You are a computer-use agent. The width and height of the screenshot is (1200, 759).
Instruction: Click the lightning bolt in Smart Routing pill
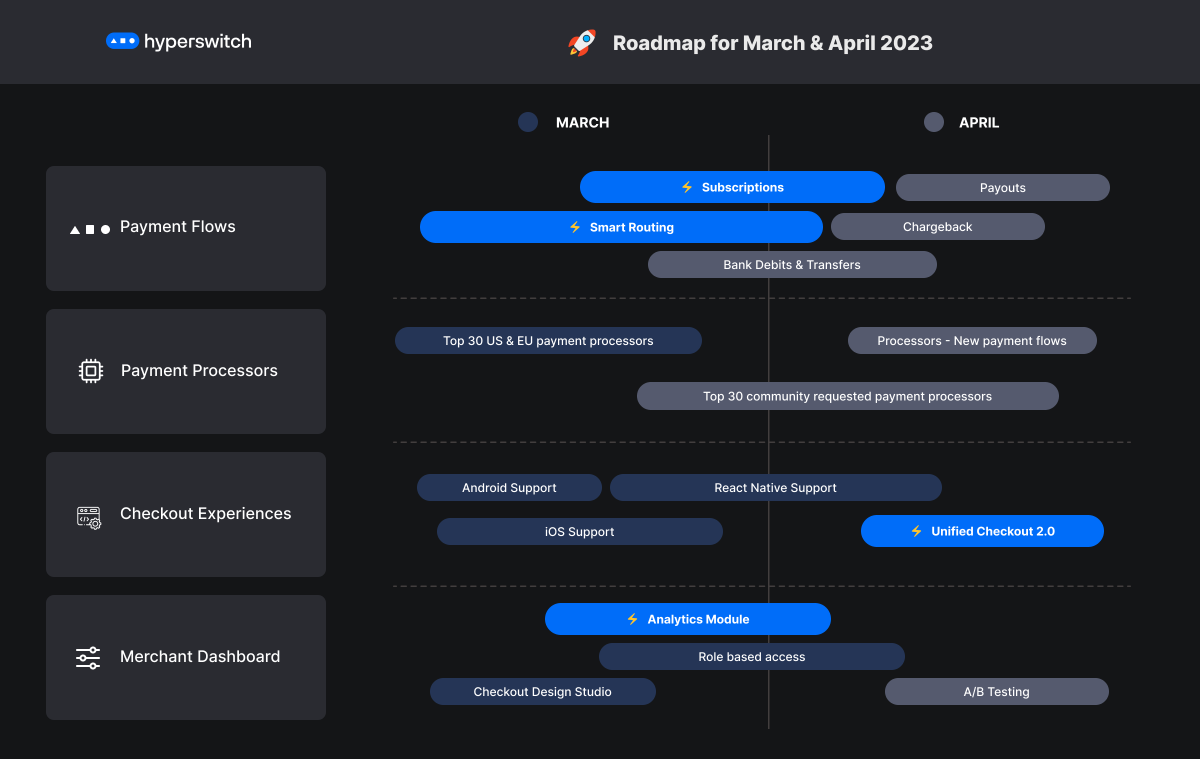pyautogui.click(x=575, y=227)
